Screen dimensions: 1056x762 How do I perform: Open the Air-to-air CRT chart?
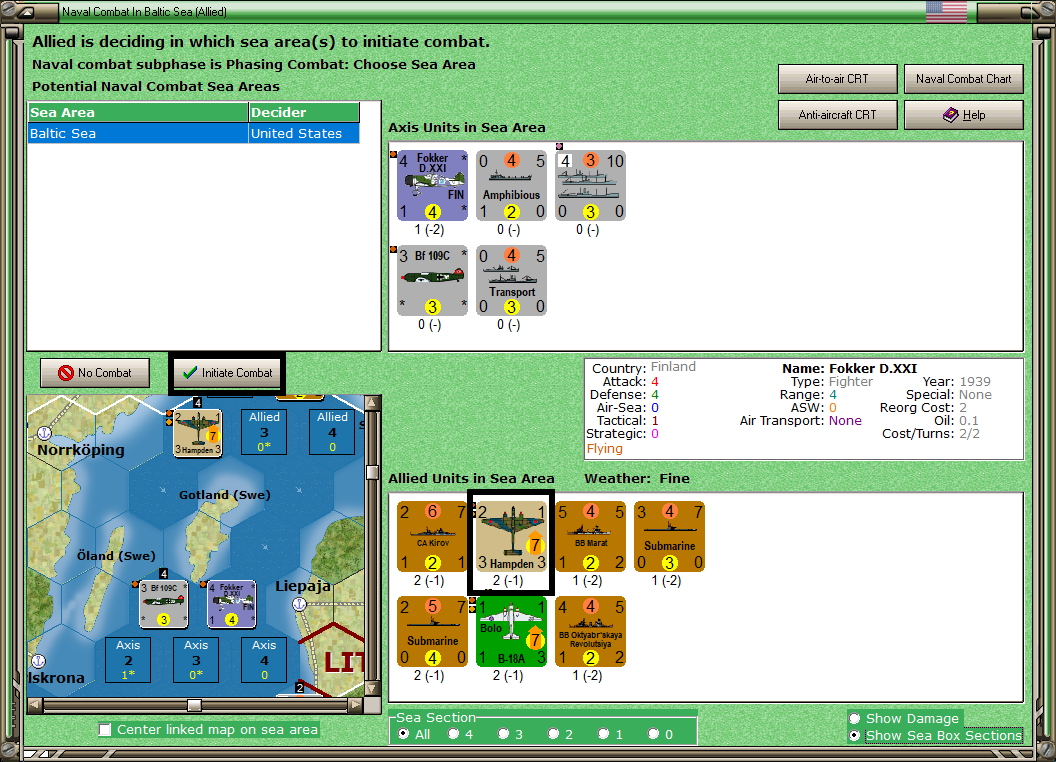click(837, 79)
